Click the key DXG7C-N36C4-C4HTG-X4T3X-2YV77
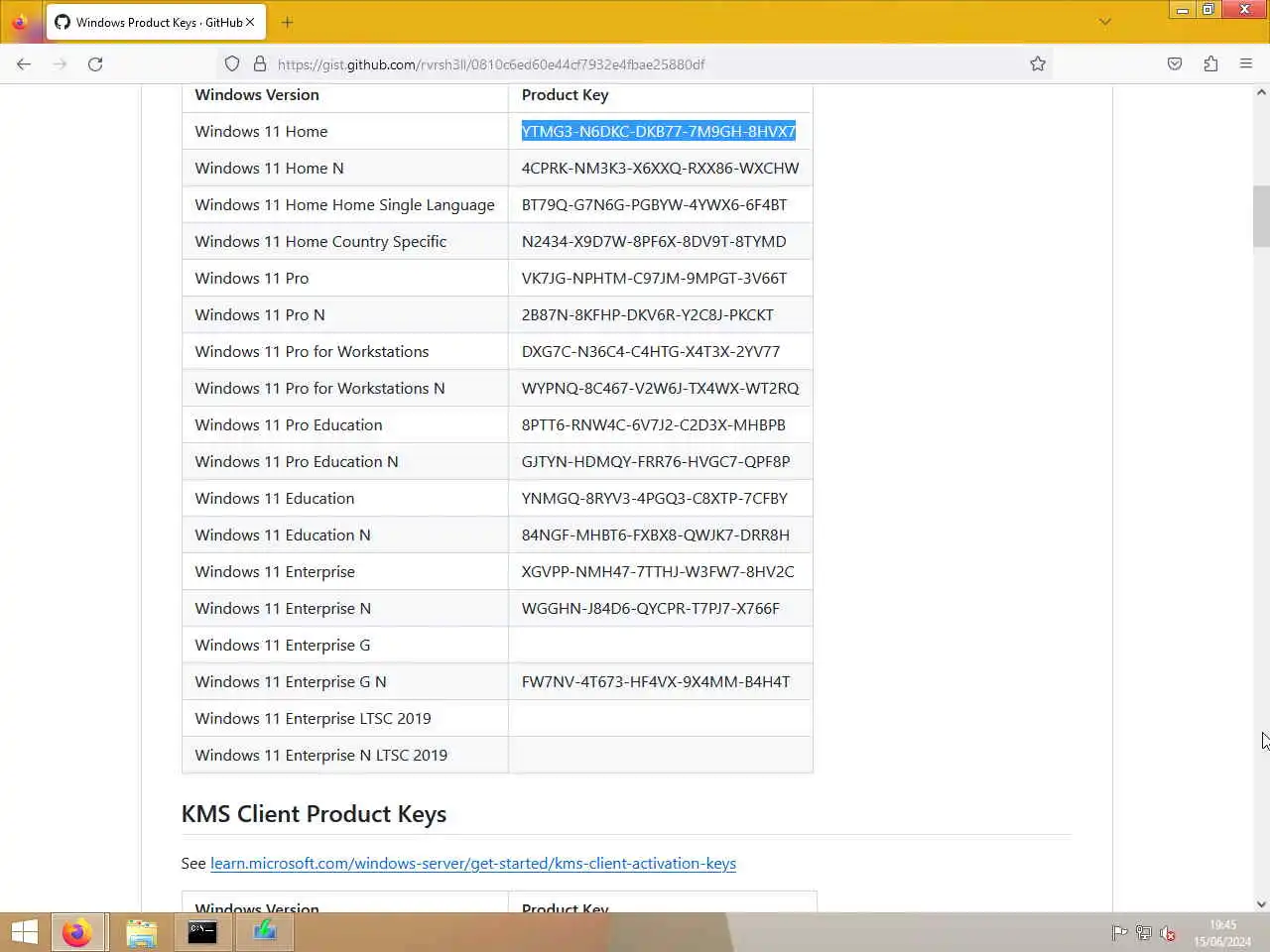The image size is (1270, 952). (651, 351)
